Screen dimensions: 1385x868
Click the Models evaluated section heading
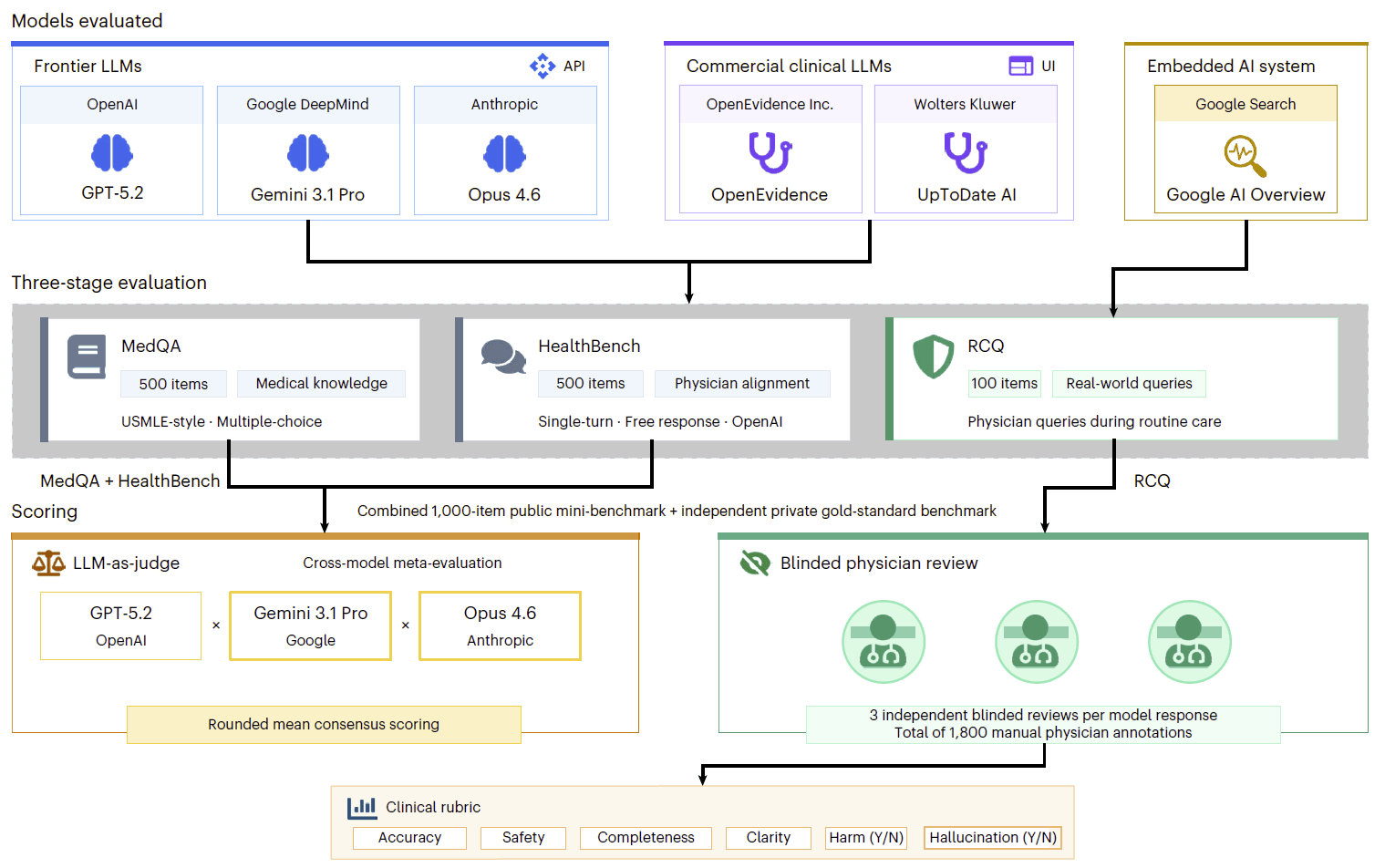pyautogui.click(x=87, y=21)
